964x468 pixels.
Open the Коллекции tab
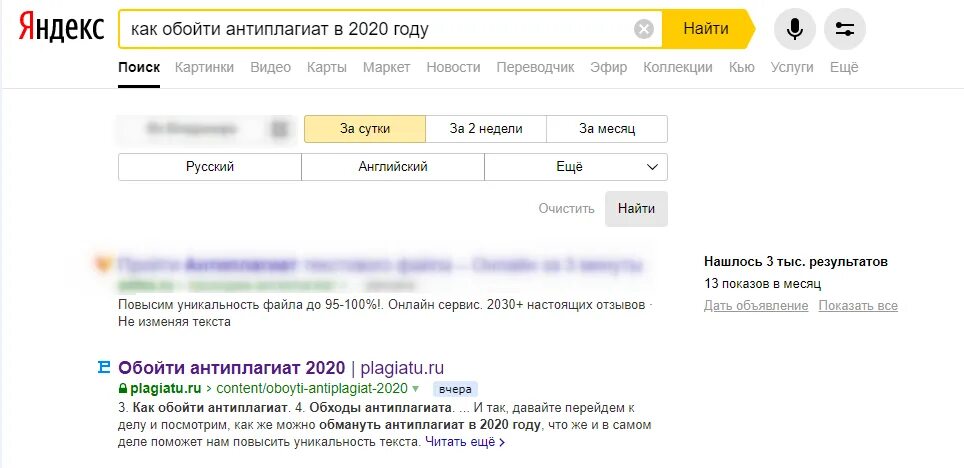[678, 68]
